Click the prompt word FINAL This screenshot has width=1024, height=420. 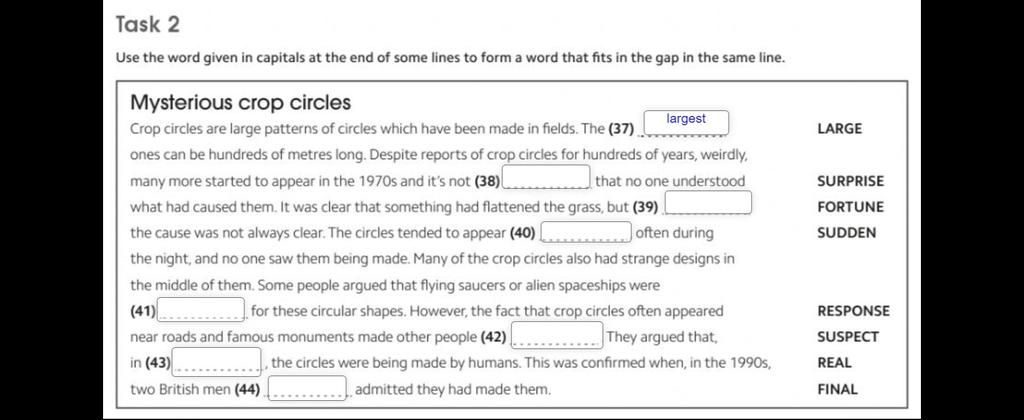click(x=837, y=389)
